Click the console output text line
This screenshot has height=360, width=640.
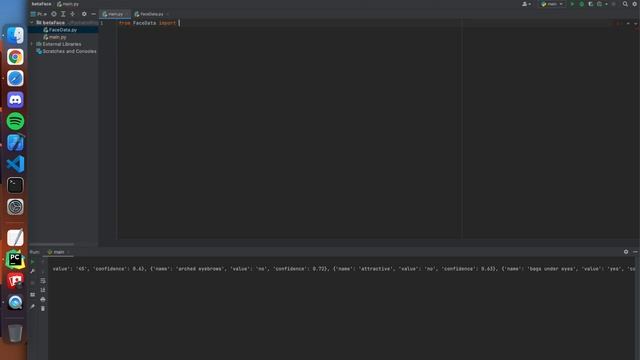[x=344, y=269]
